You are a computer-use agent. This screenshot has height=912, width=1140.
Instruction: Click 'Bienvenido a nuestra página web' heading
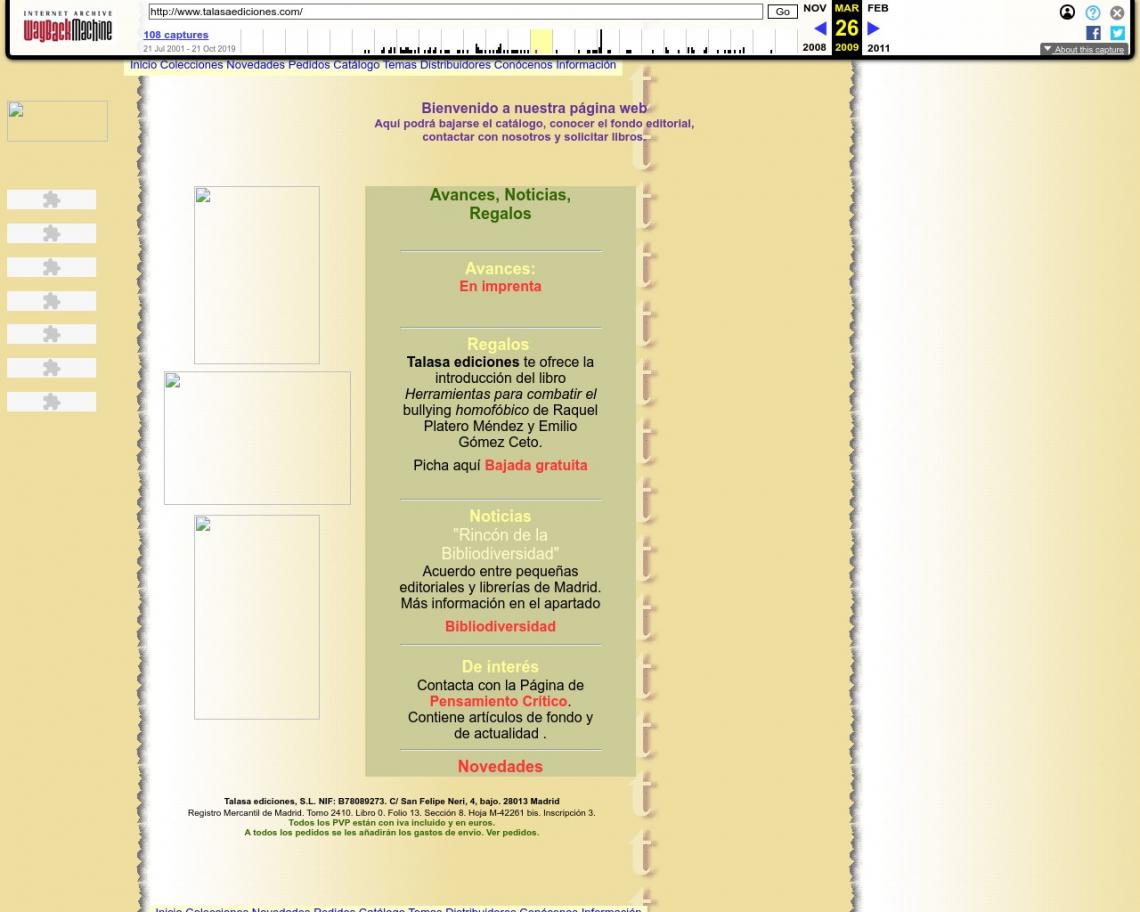click(x=534, y=108)
